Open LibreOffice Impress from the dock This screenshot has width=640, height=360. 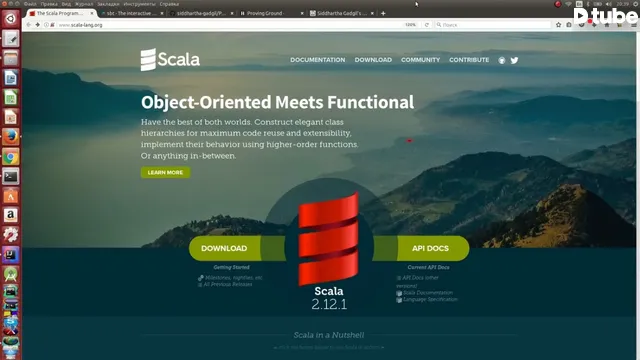coord(11,117)
